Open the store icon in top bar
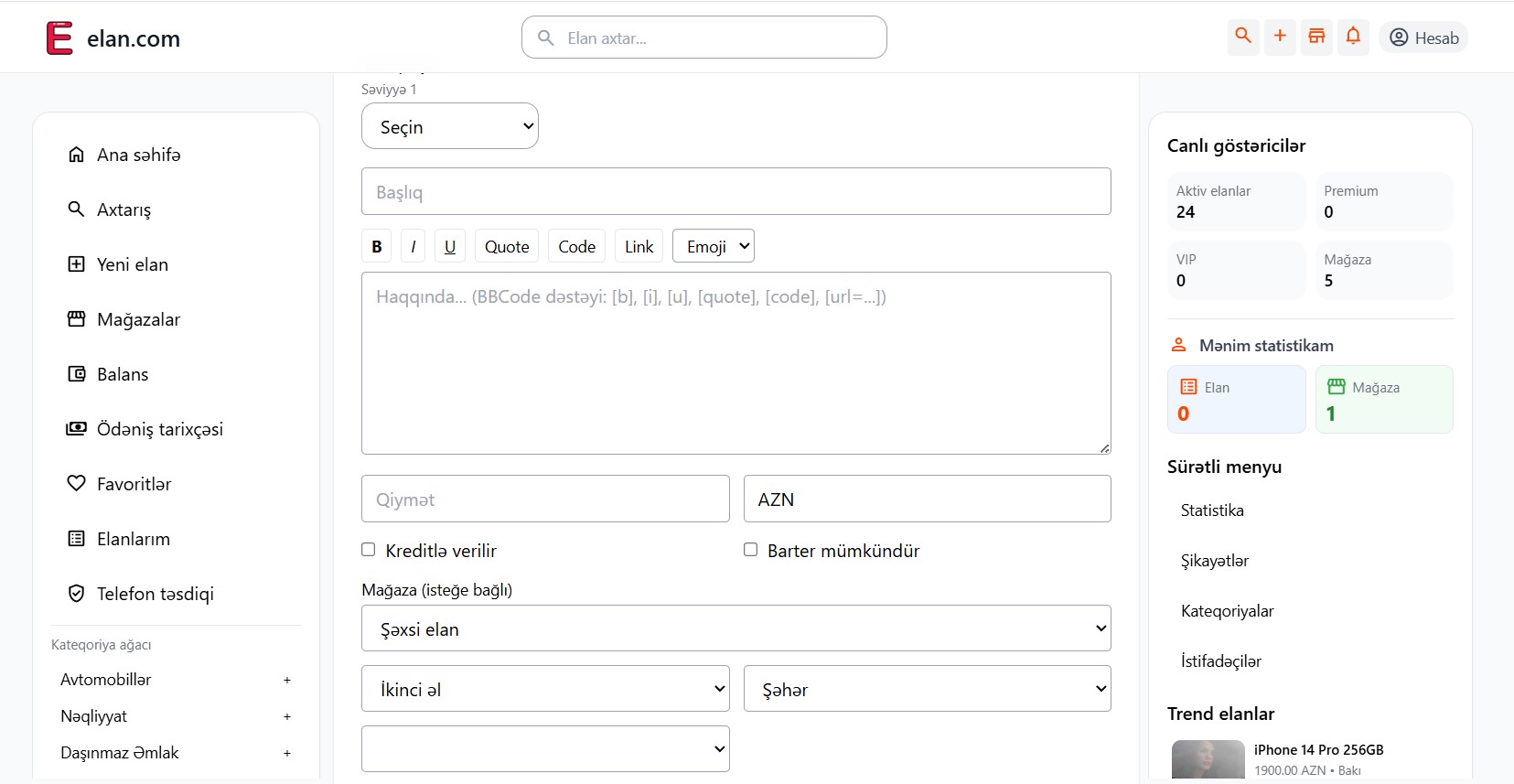Image resolution: width=1514 pixels, height=784 pixels. 1316,37
